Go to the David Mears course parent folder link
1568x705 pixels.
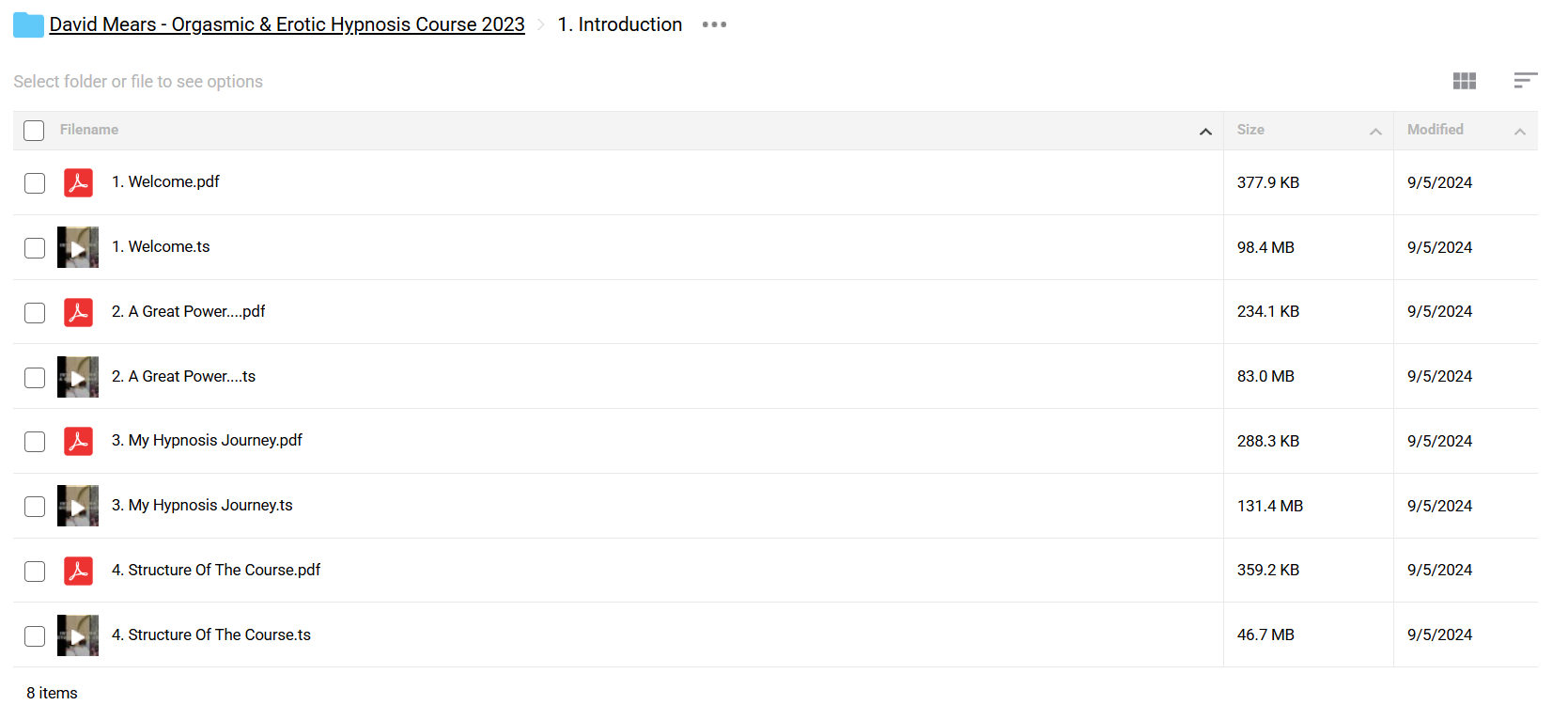287,24
